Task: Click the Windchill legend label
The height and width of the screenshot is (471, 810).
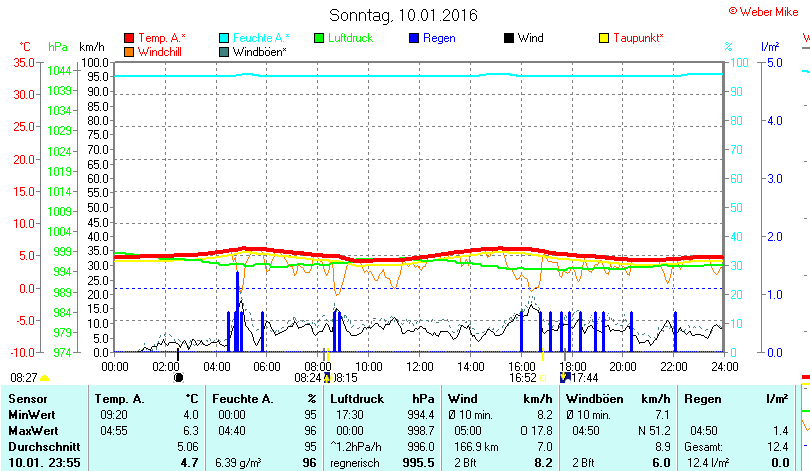Action: point(160,52)
